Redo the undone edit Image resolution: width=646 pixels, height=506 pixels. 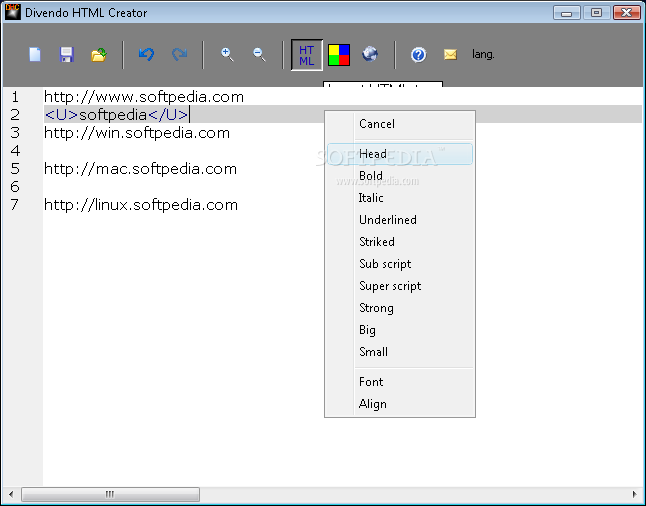[180, 54]
